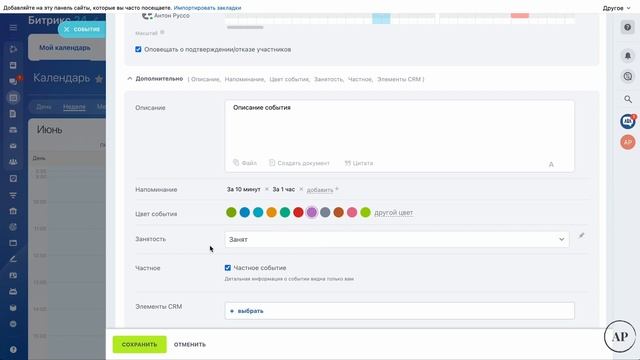
Task: Remove the 'За 10 минут' reminder
Action: pyautogui.click(x=267, y=189)
